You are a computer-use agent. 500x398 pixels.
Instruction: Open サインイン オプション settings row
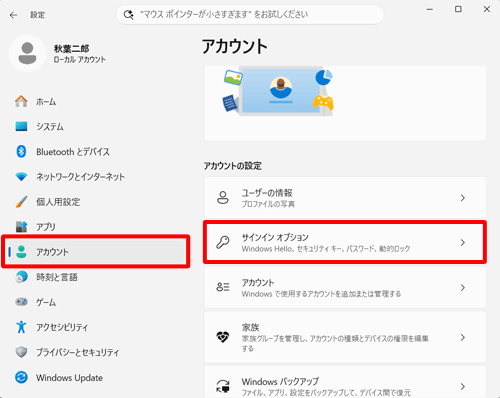pyautogui.click(x=345, y=242)
